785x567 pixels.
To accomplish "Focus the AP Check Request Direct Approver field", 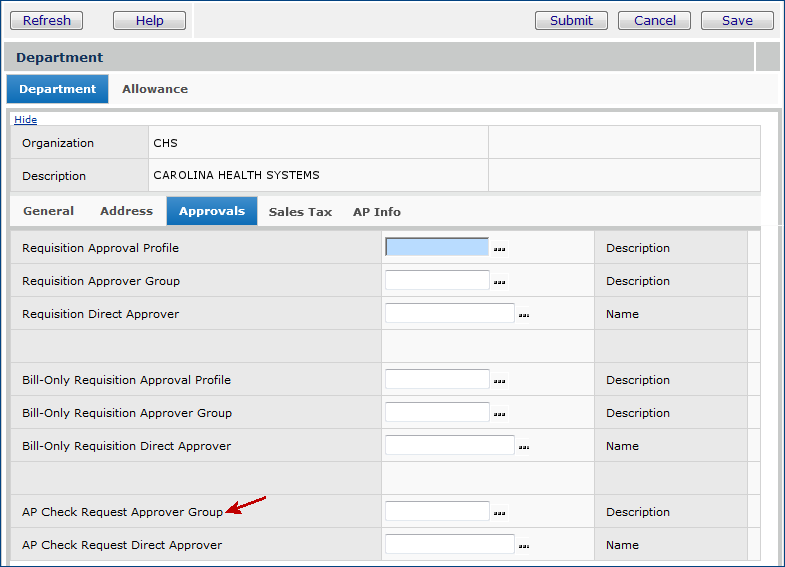I will pyautogui.click(x=449, y=545).
